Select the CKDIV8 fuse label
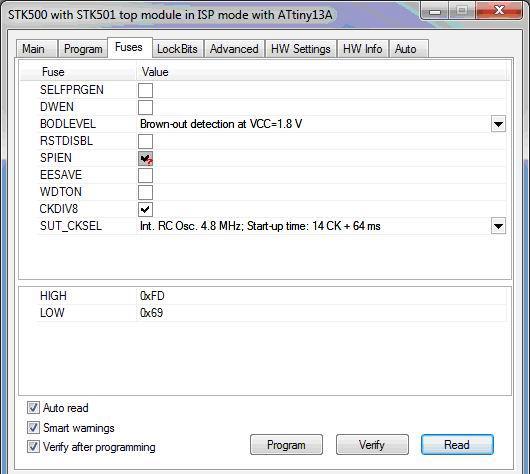 pos(59,209)
